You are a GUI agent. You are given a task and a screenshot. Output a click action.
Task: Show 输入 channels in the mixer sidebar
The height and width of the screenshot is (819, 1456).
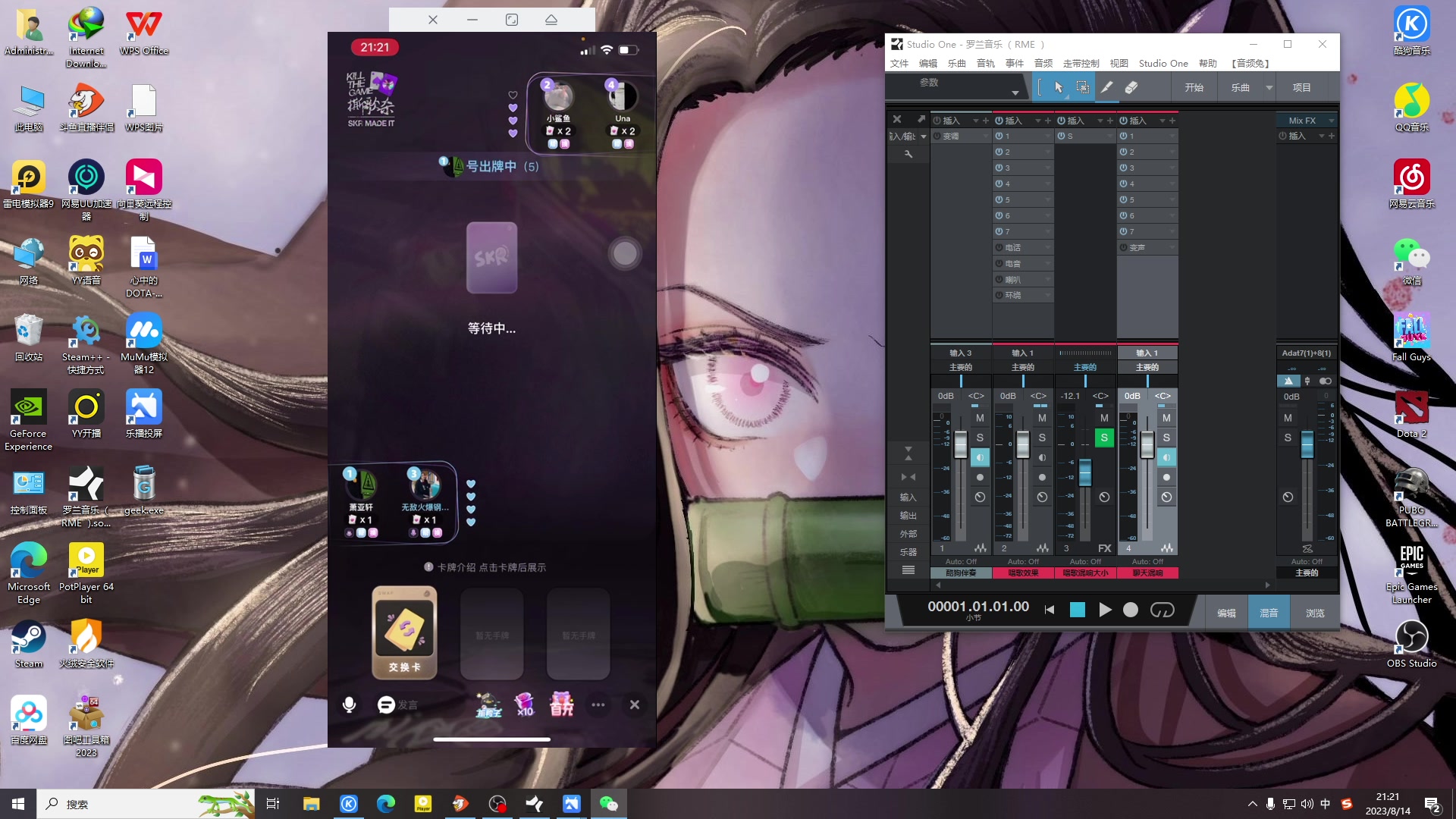pyautogui.click(x=908, y=497)
